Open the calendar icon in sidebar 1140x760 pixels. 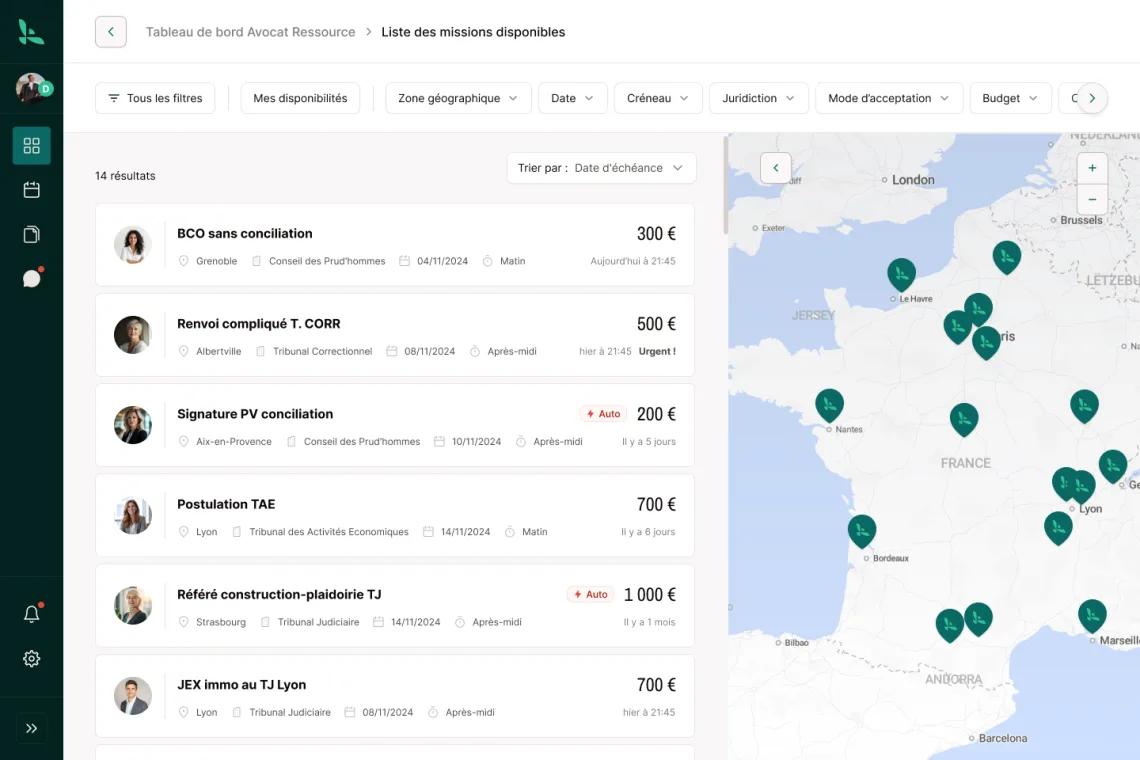(x=31, y=190)
